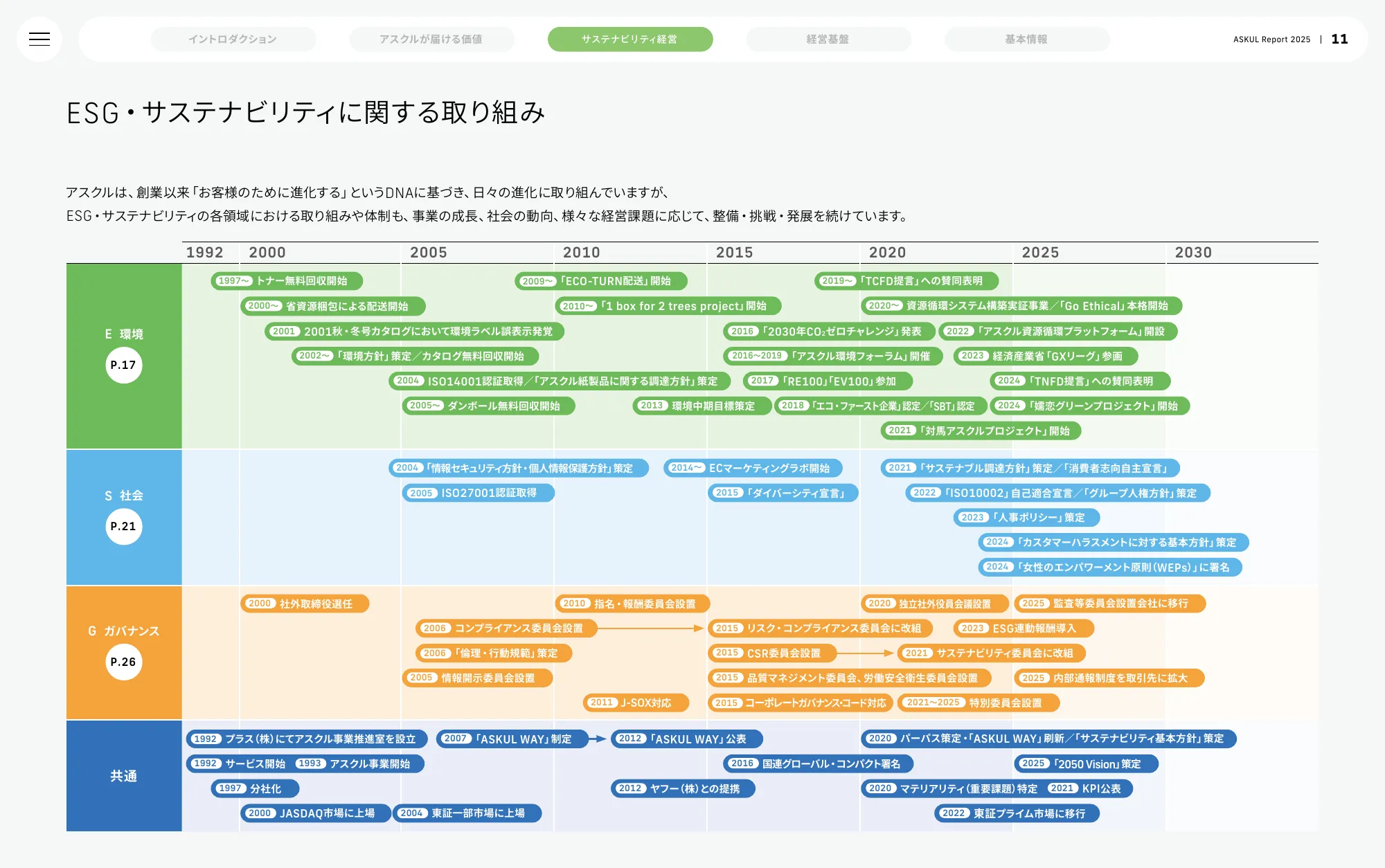Jump to P.21 social page link

click(x=124, y=526)
